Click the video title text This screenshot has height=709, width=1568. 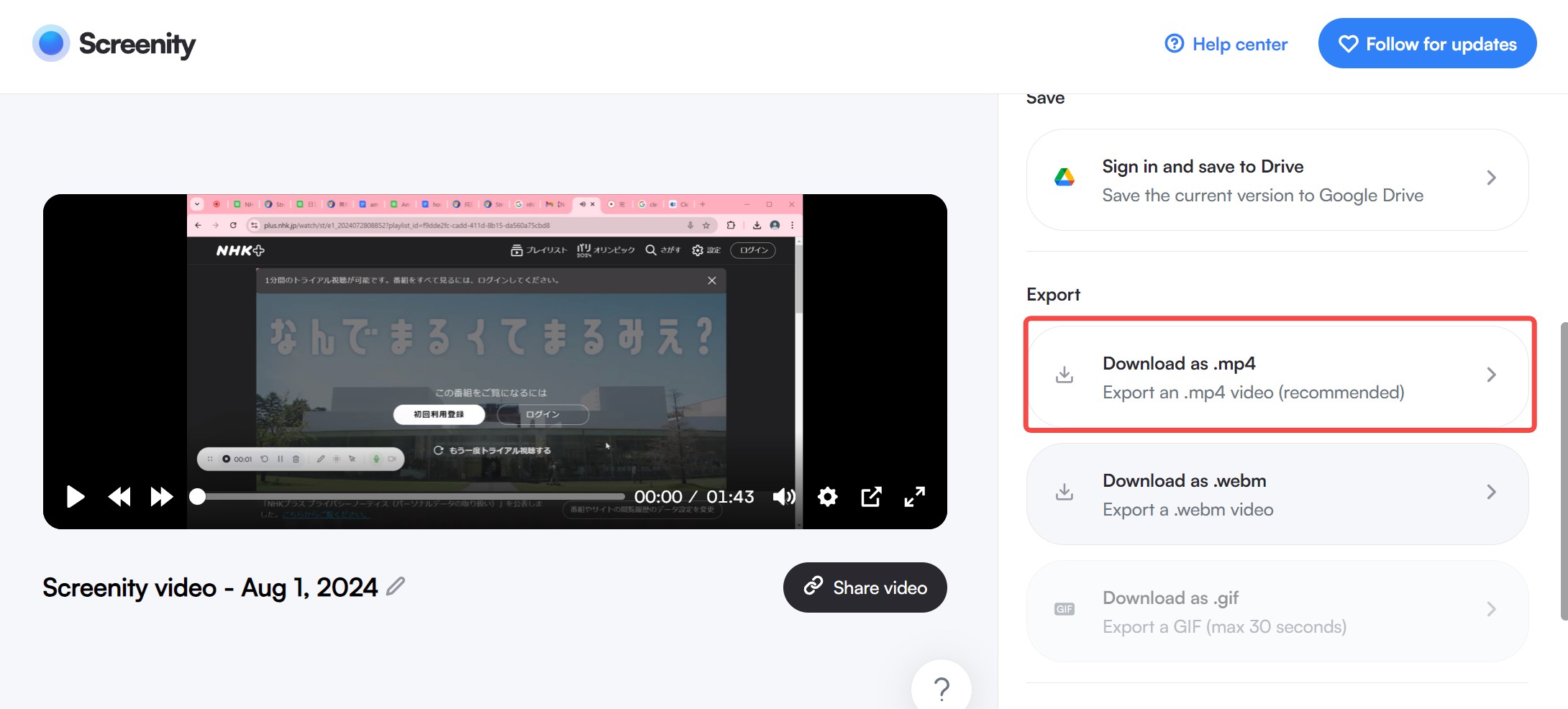click(209, 587)
